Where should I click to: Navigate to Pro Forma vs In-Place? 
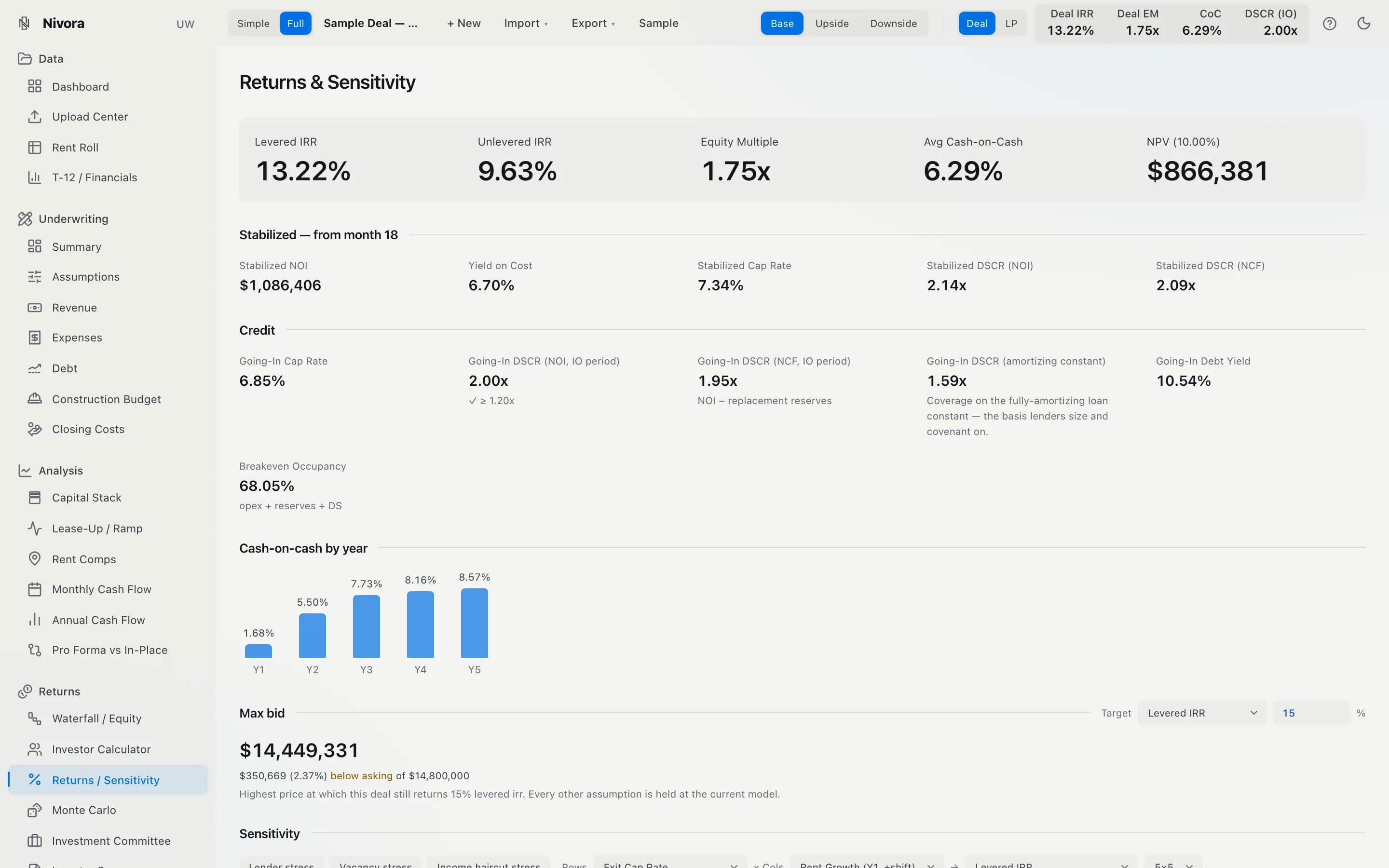108,650
